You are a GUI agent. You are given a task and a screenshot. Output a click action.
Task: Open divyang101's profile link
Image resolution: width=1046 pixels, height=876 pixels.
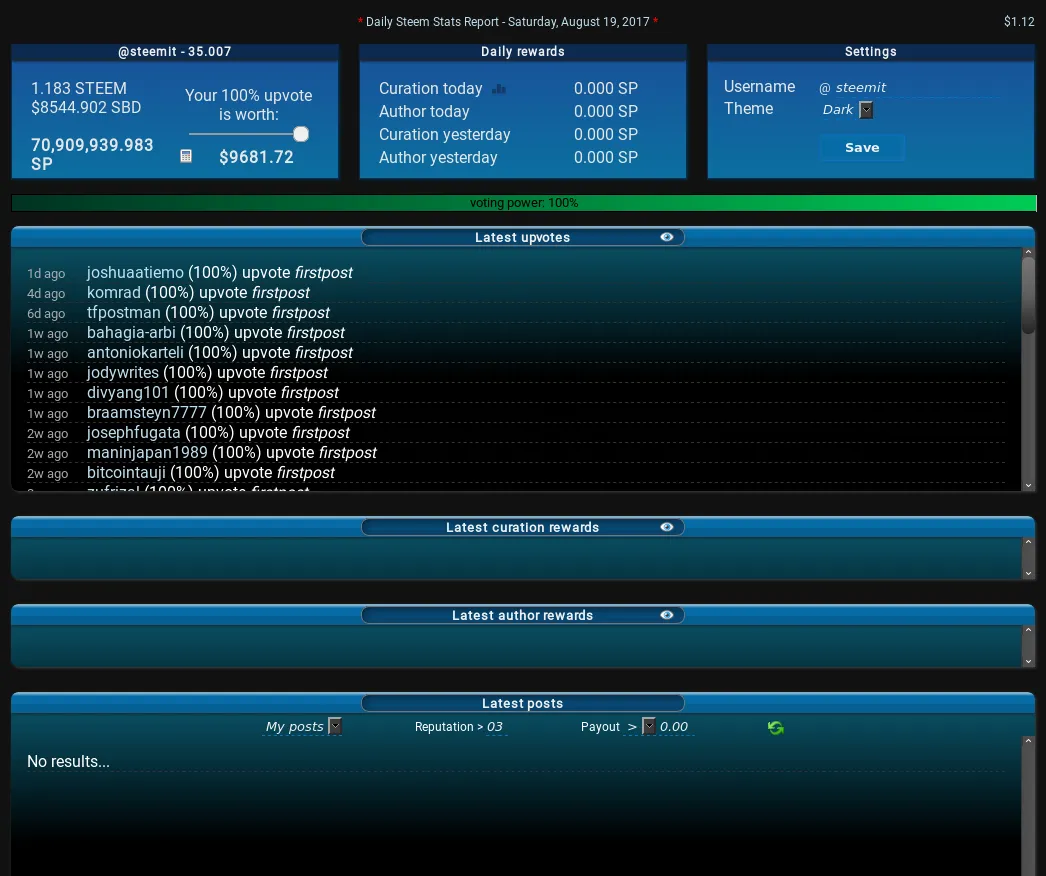tap(128, 392)
